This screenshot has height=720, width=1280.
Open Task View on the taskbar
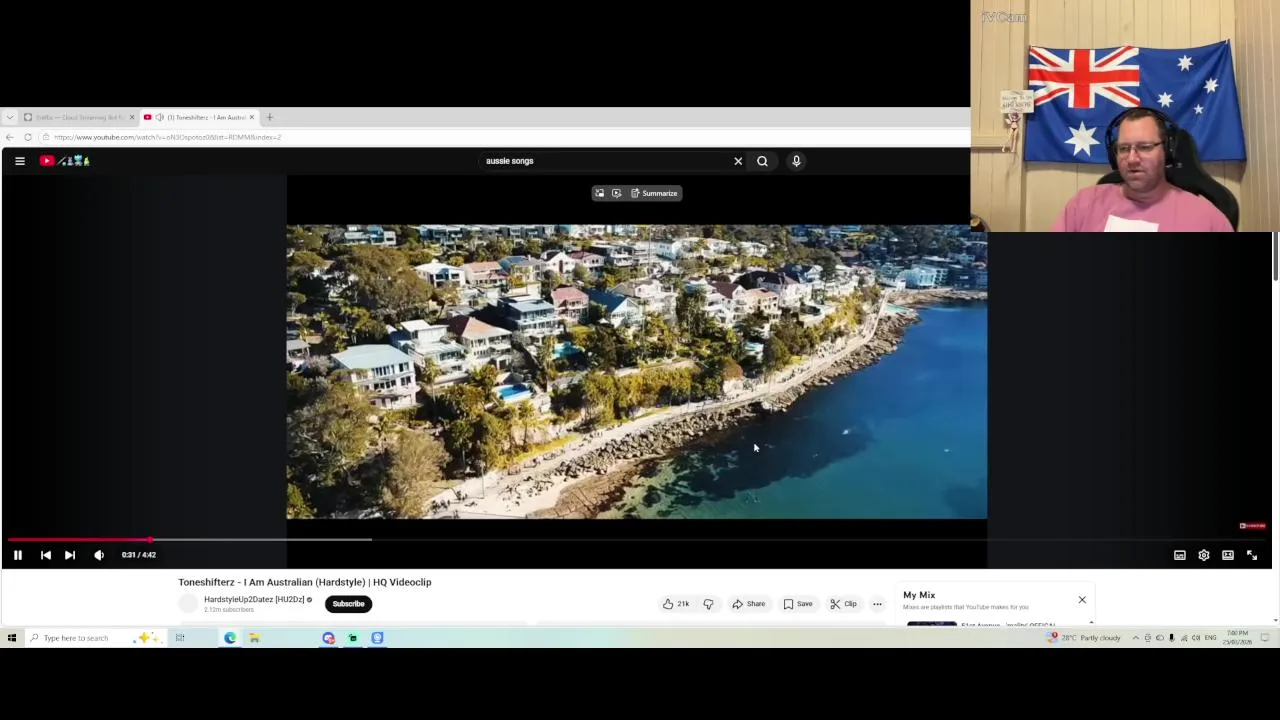click(x=180, y=638)
